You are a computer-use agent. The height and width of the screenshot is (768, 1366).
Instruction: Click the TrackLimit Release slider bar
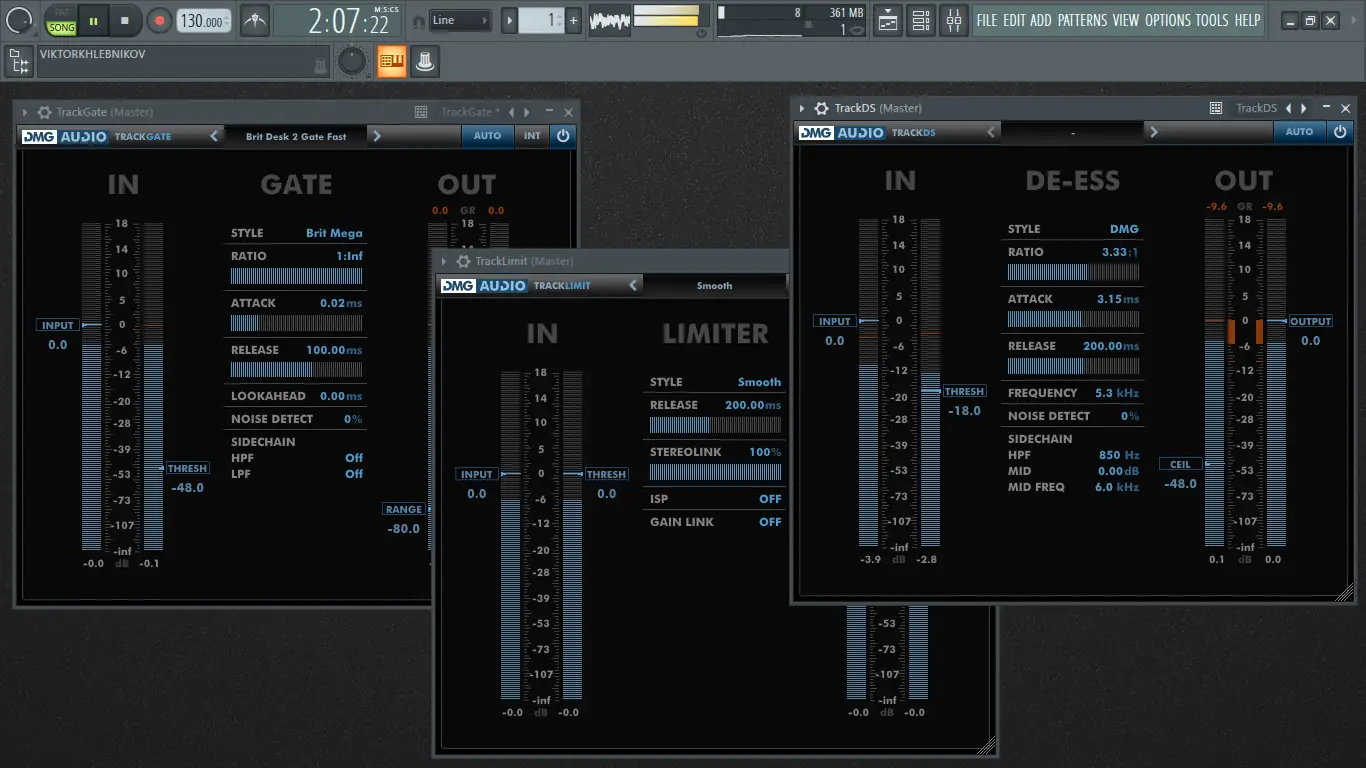point(715,425)
